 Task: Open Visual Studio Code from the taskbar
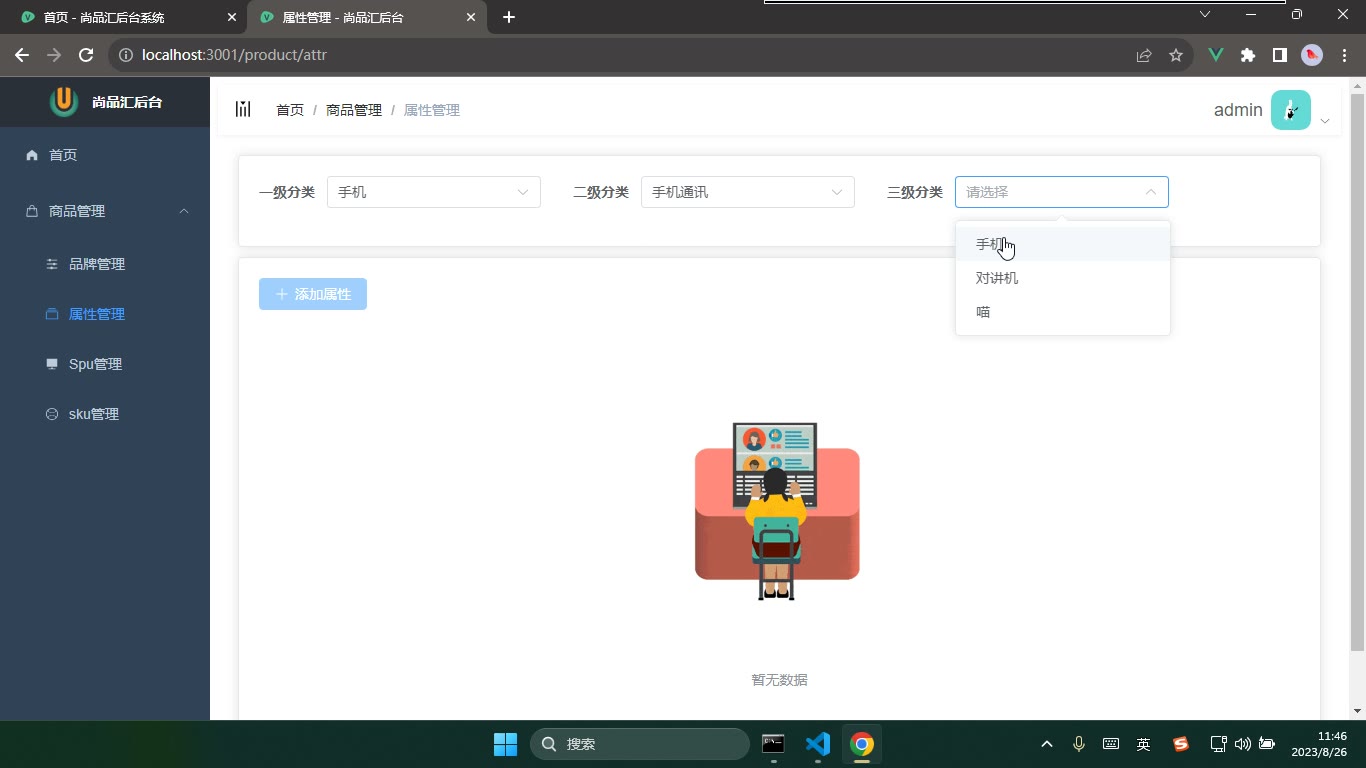pyautogui.click(x=818, y=744)
